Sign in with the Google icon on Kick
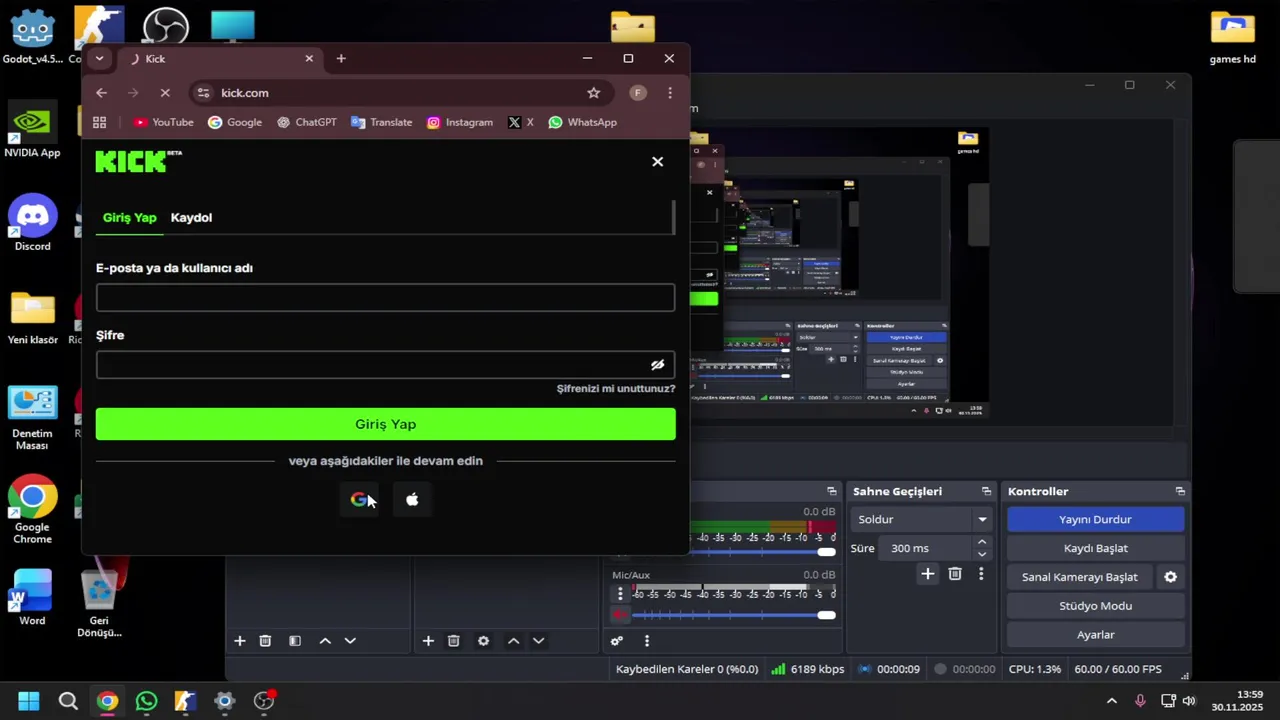This screenshot has width=1280, height=720. point(360,499)
